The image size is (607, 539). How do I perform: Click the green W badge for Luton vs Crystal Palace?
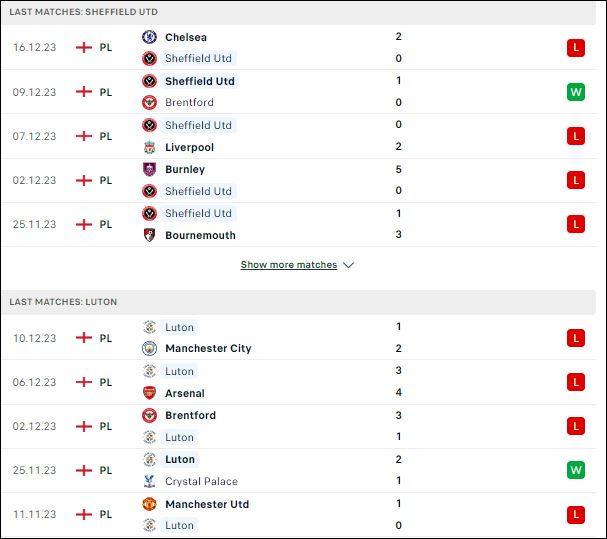point(576,470)
